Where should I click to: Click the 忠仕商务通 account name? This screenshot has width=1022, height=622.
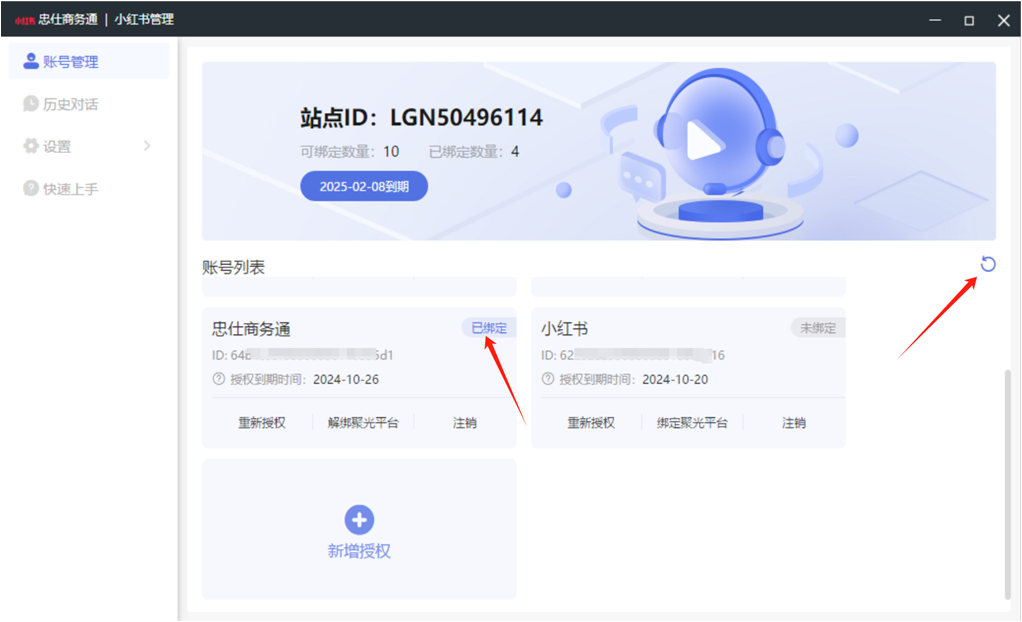(x=252, y=329)
